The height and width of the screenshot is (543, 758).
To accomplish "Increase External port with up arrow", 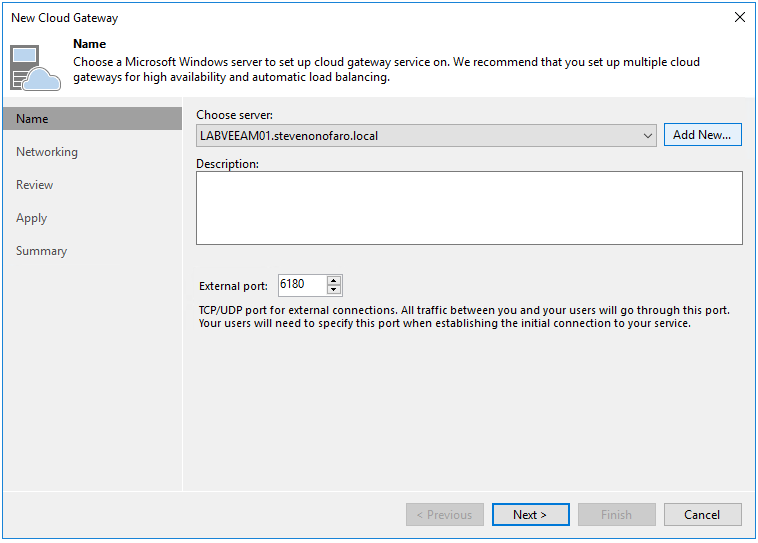I will [334, 281].
